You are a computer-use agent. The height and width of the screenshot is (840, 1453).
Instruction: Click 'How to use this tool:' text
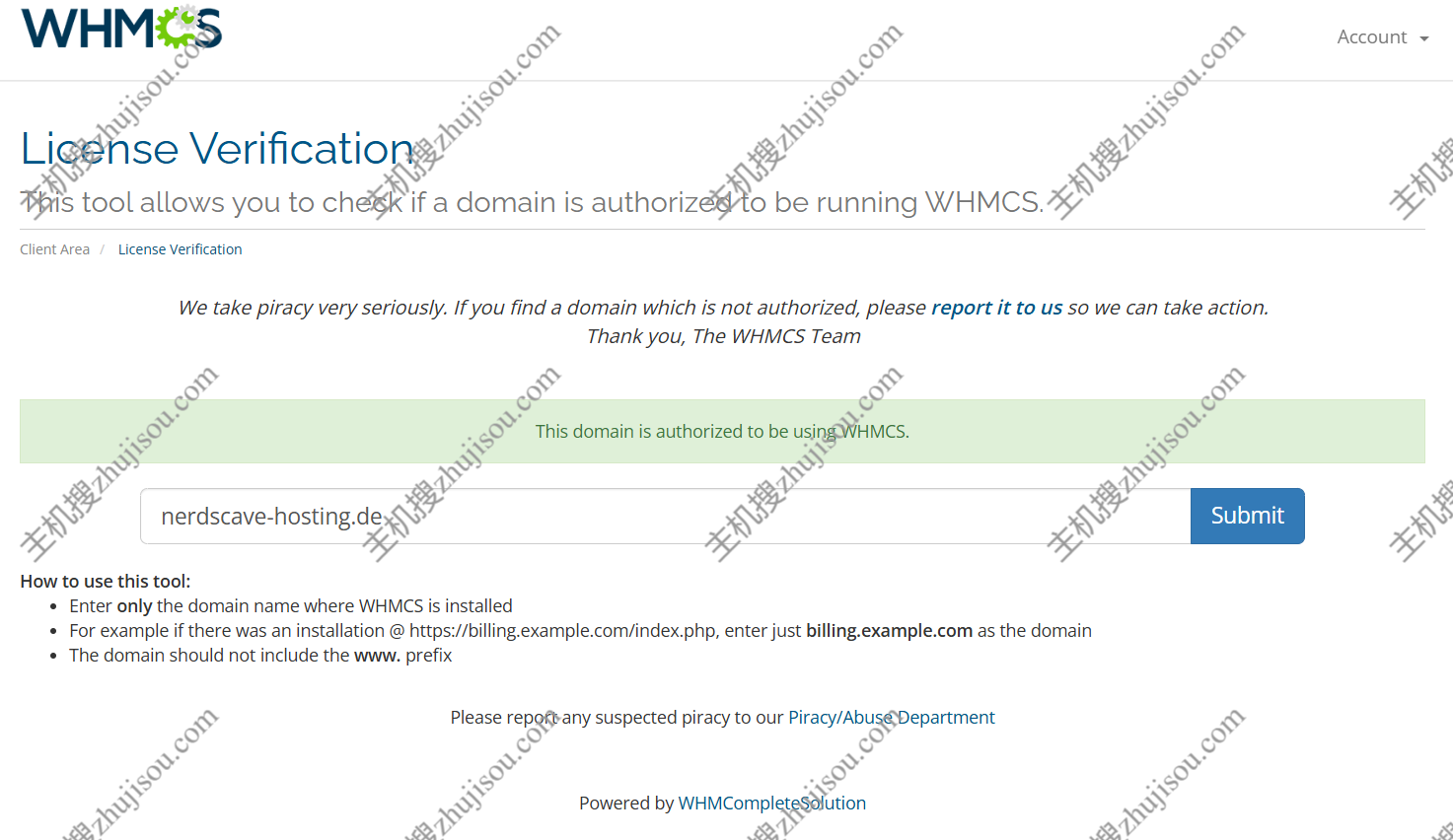click(x=106, y=582)
